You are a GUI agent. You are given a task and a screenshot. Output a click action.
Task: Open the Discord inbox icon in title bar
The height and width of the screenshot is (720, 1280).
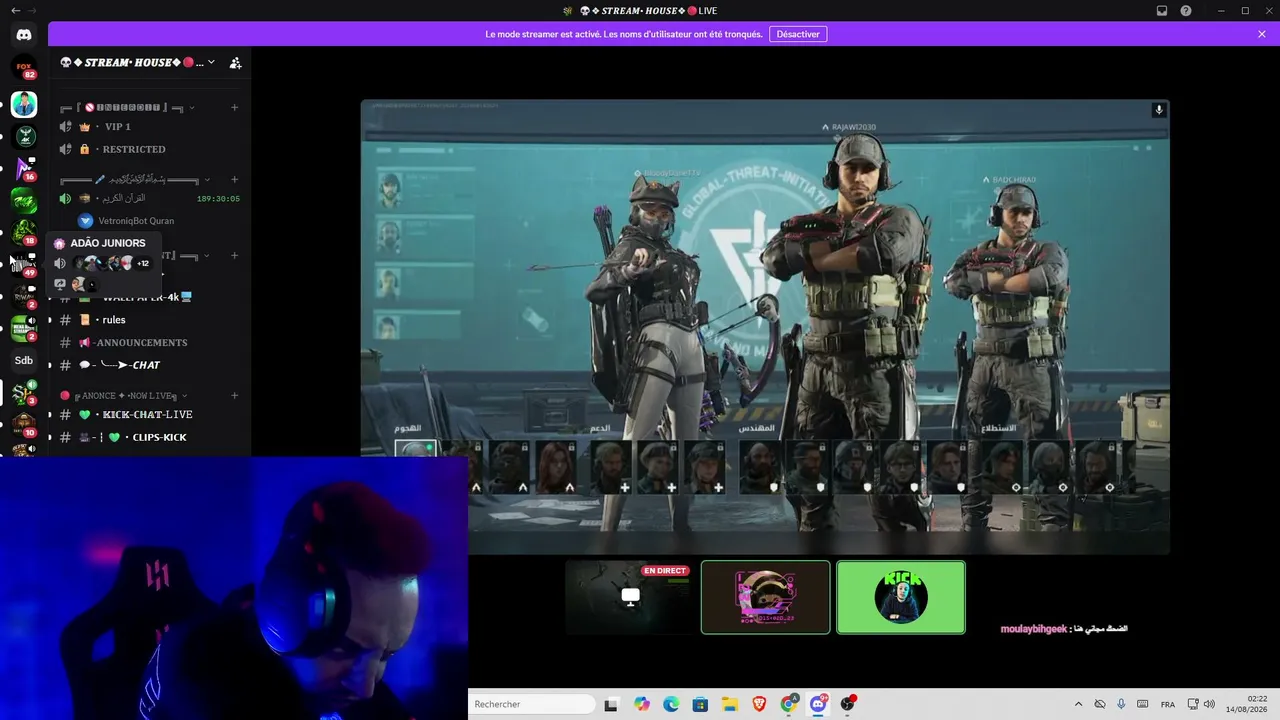1162,10
